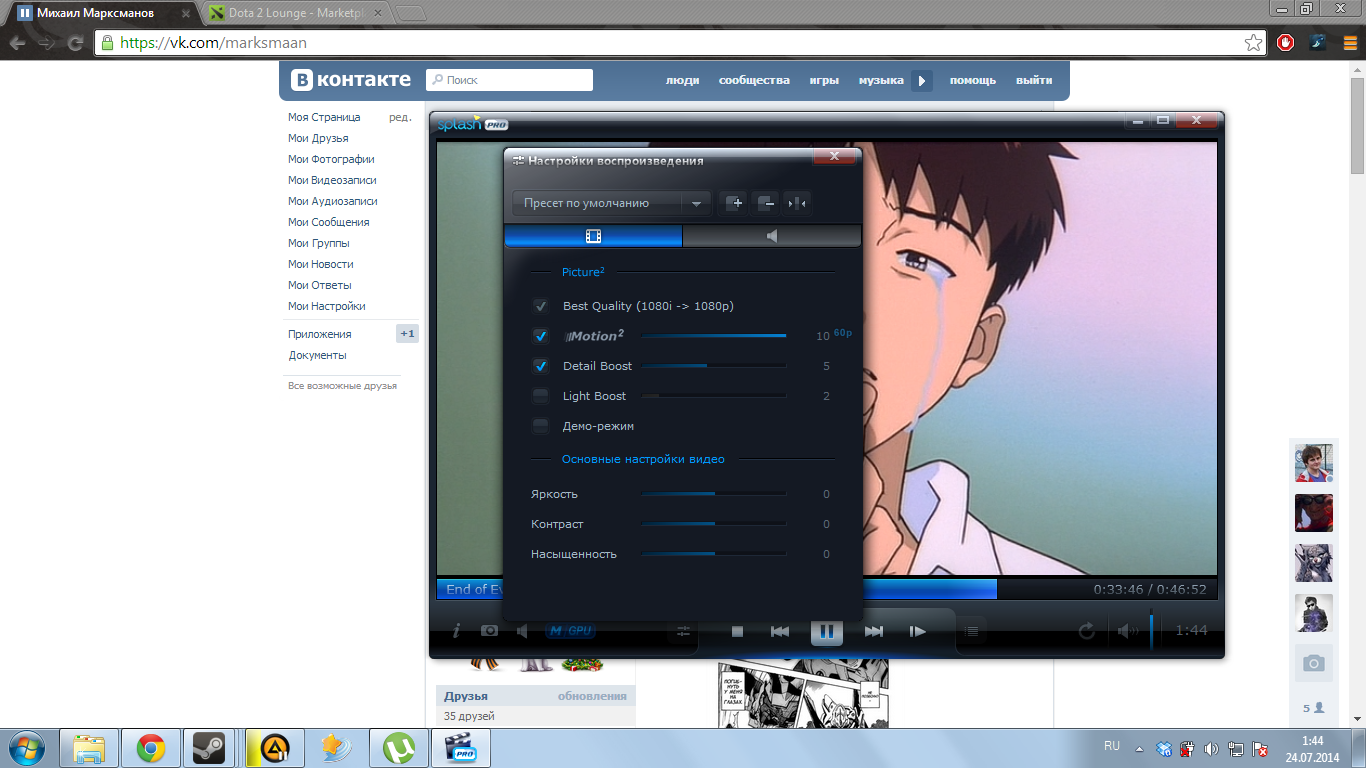Open Мои Настройки in the sidebar
This screenshot has height=768, width=1366.
327,306
